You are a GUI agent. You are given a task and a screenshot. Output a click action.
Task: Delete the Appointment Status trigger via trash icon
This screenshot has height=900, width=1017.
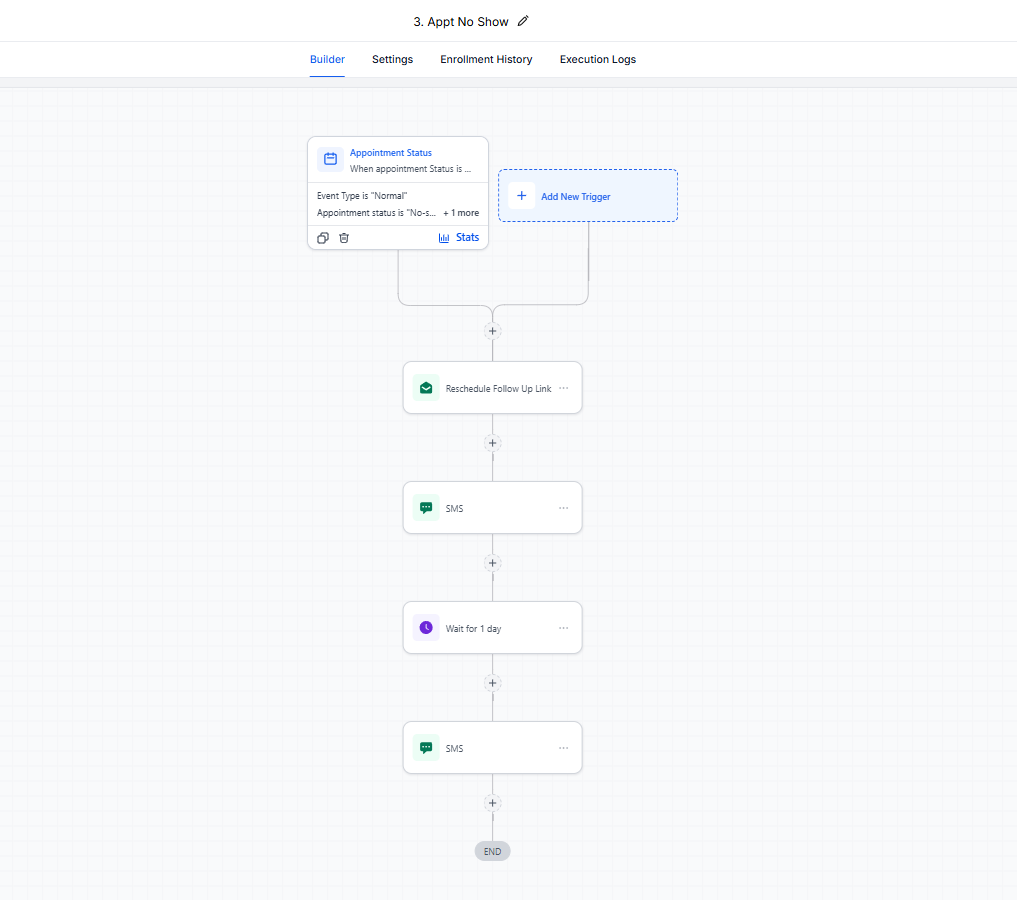point(344,238)
